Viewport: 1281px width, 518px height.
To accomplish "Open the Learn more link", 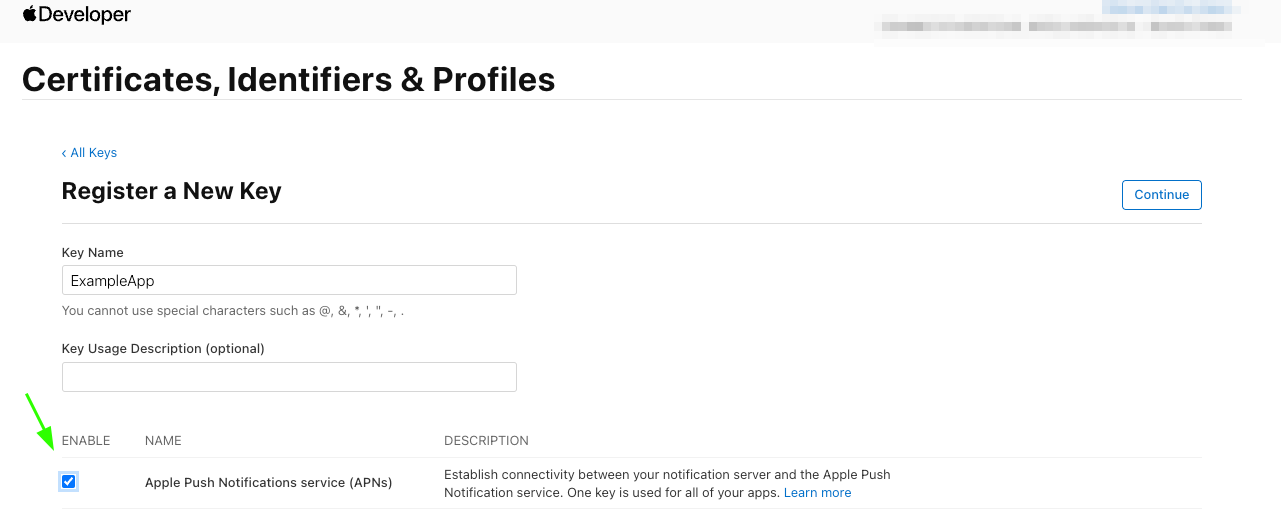I will (x=817, y=493).
